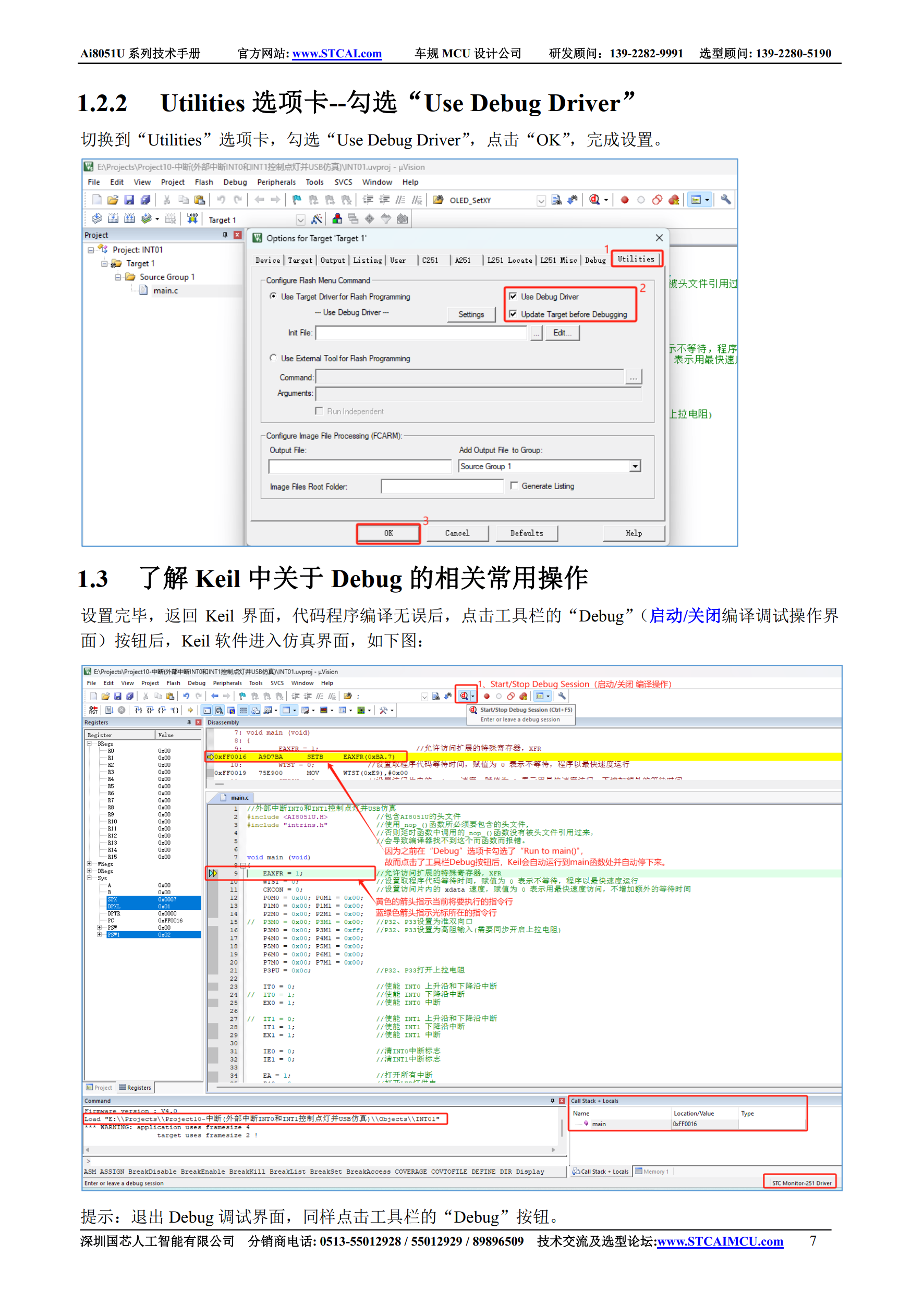Click the RST reset CPU icon
Image resolution: width=924 pixels, height=1293 pixels.
[93, 710]
